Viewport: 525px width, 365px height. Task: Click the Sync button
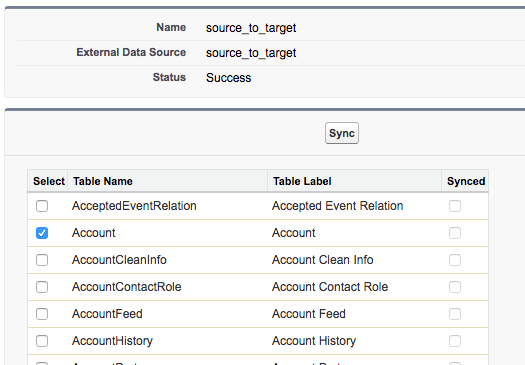(342, 133)
